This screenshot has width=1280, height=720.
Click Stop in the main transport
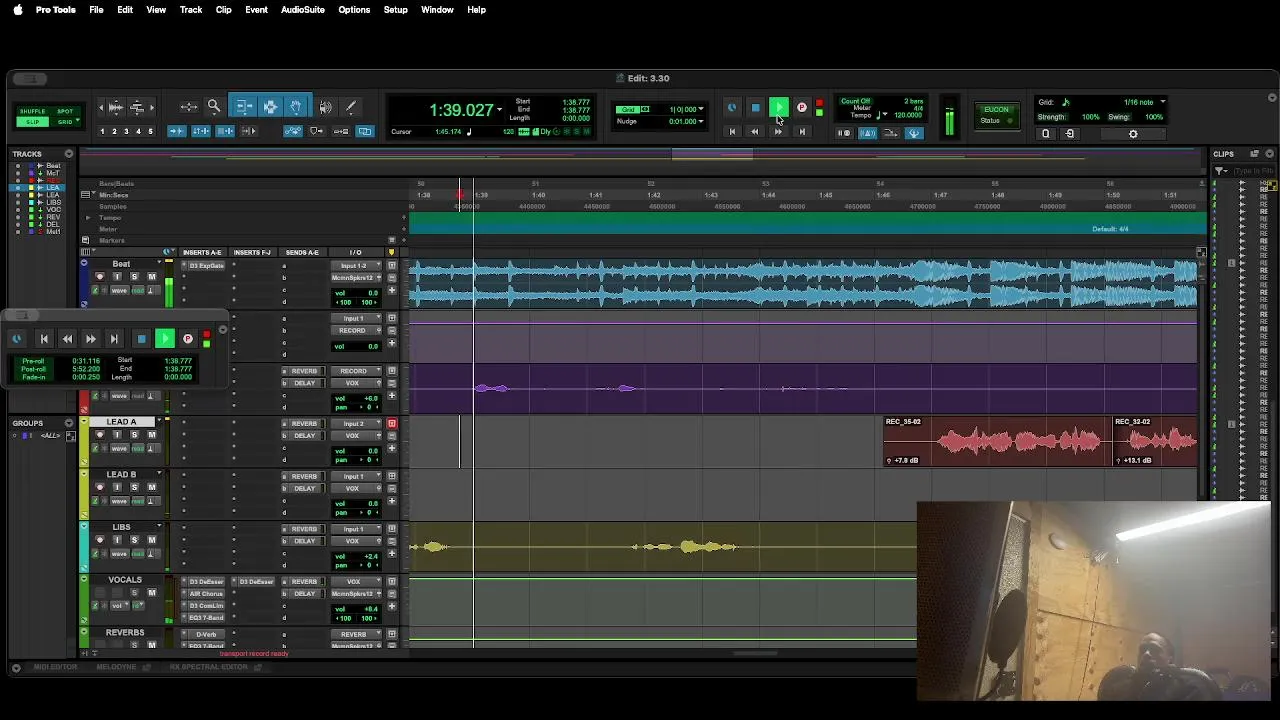coord(755,108)
